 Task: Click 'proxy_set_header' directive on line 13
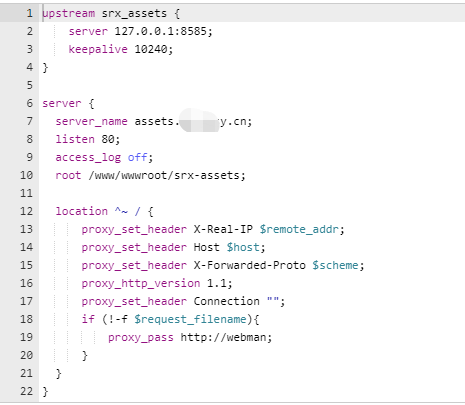click(x=134, y=229)
